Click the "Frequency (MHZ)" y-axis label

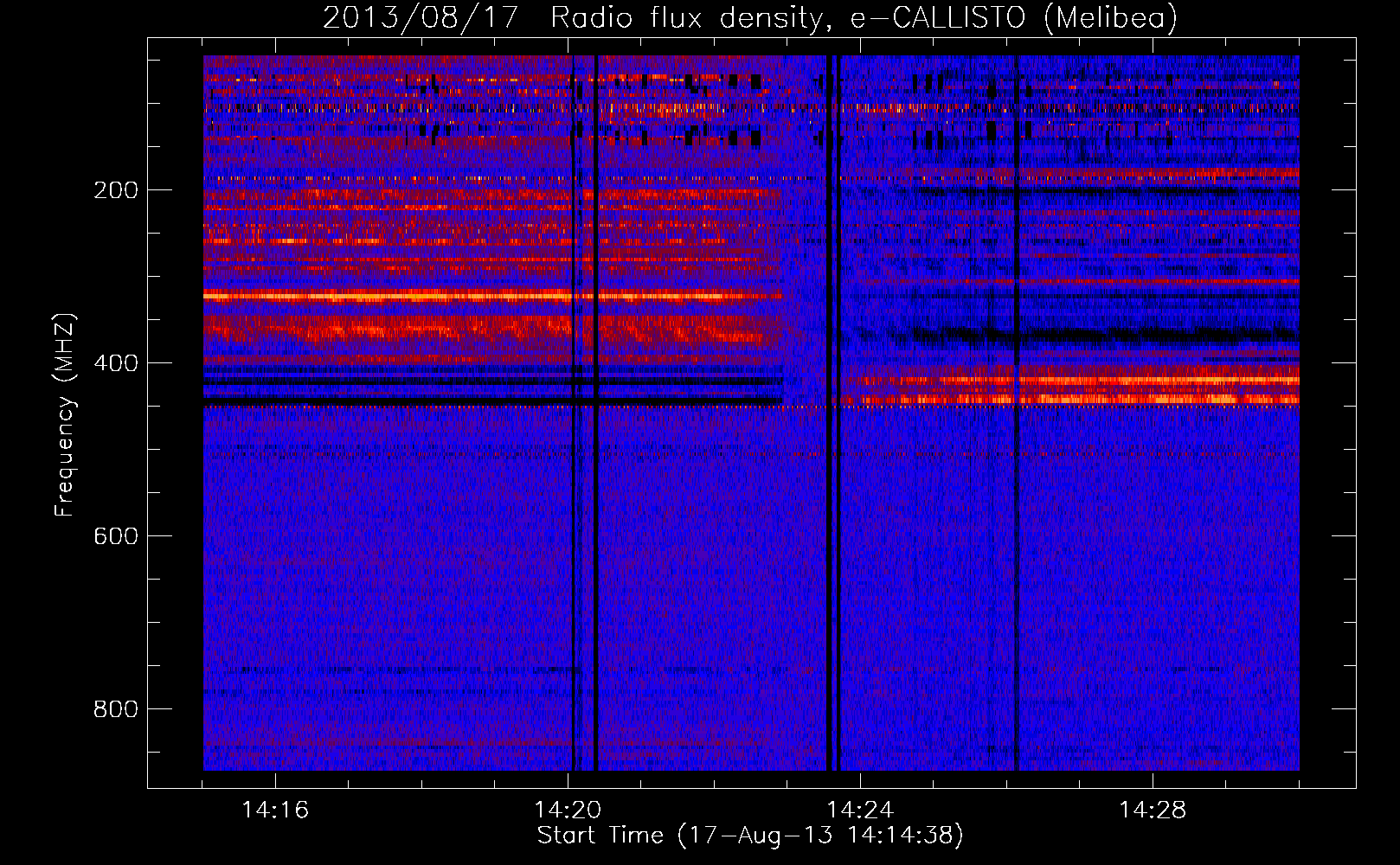(x=65, y=415)
